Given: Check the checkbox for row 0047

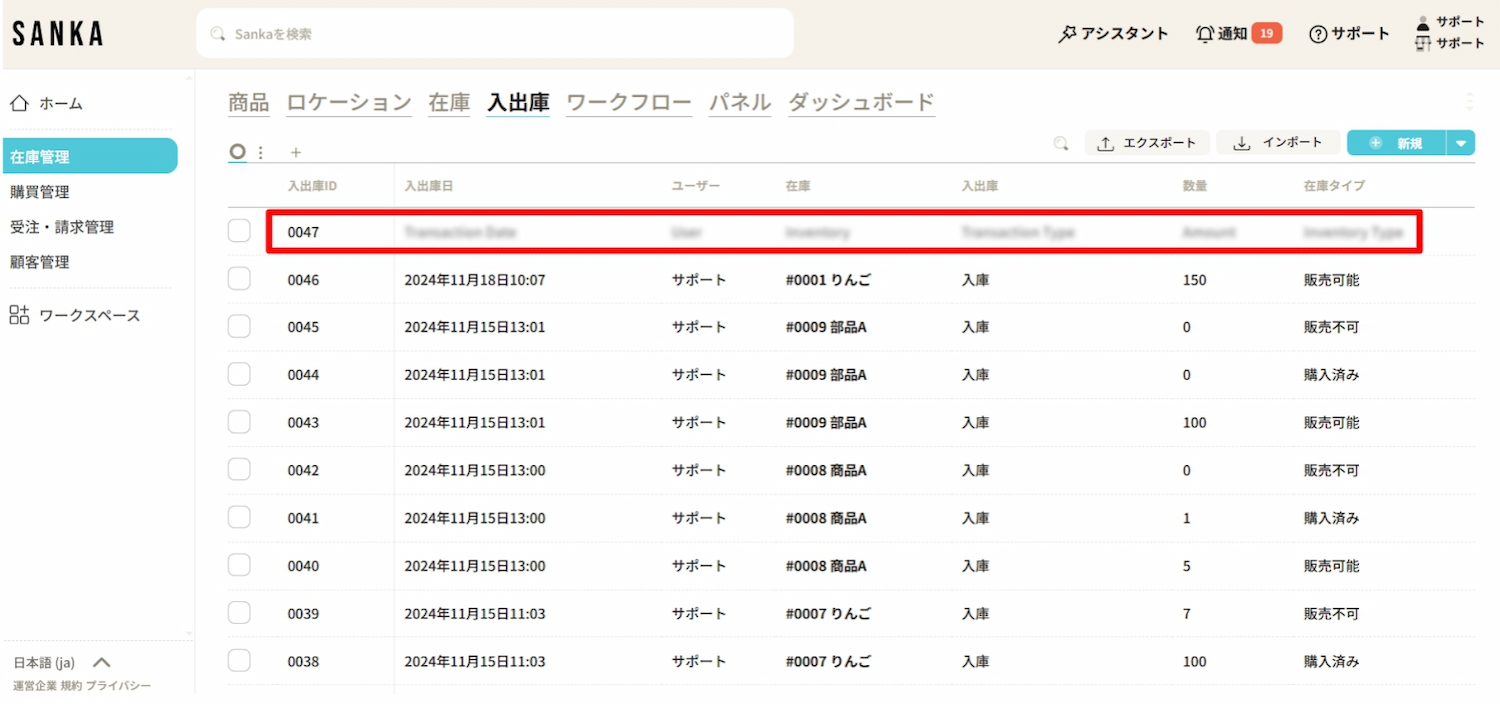Looking at the screenshot, I should click(239, 232).
